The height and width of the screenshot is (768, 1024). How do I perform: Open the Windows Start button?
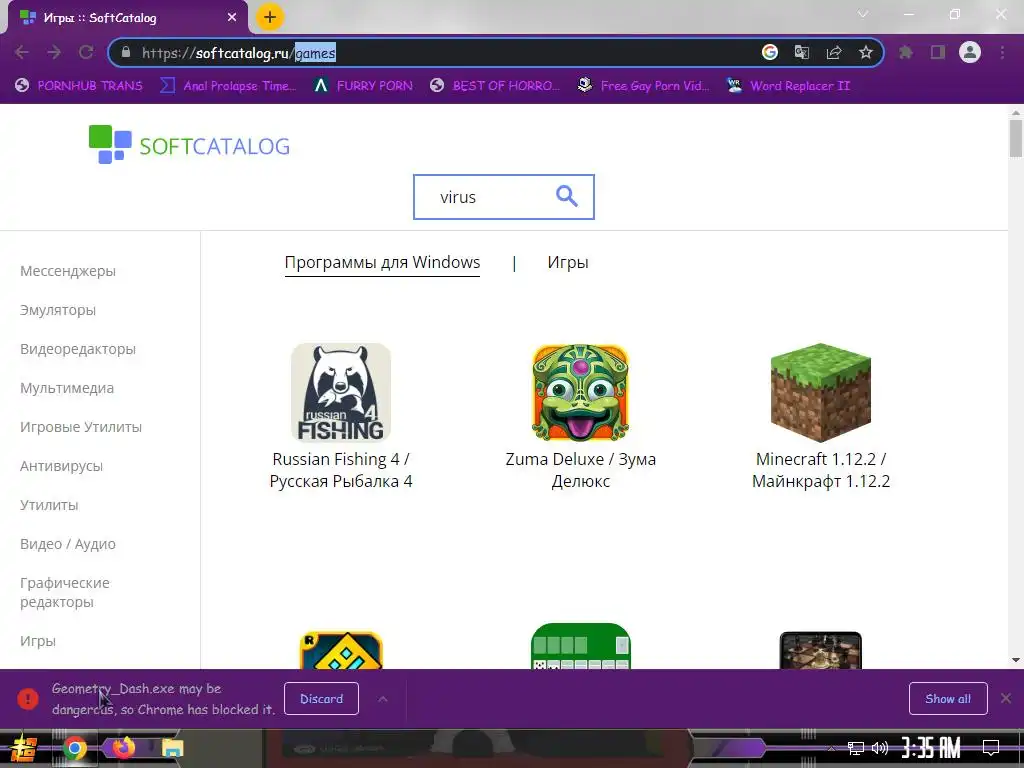click(23, 748)
